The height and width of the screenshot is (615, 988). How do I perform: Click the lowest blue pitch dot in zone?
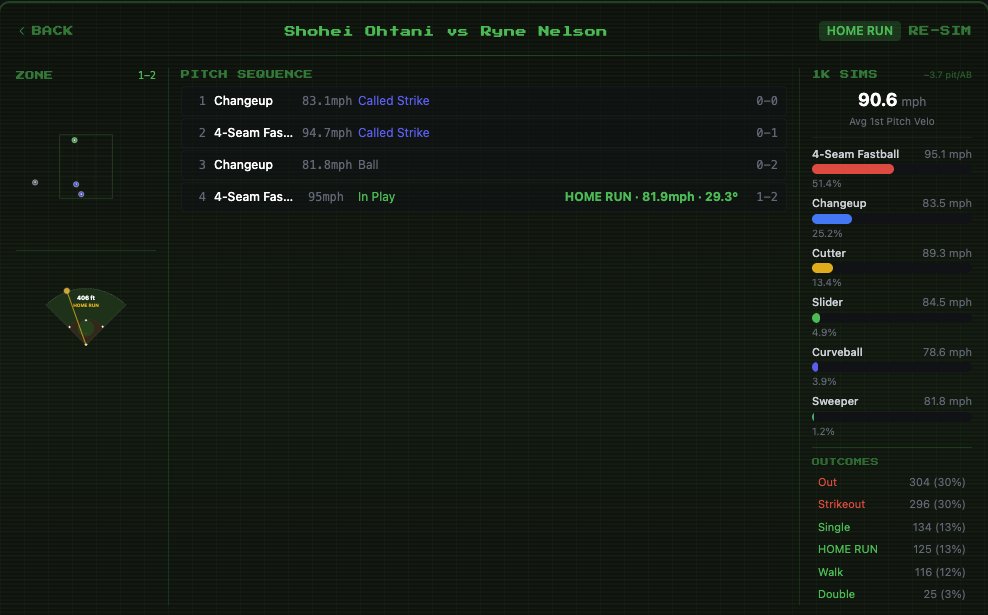81,194
